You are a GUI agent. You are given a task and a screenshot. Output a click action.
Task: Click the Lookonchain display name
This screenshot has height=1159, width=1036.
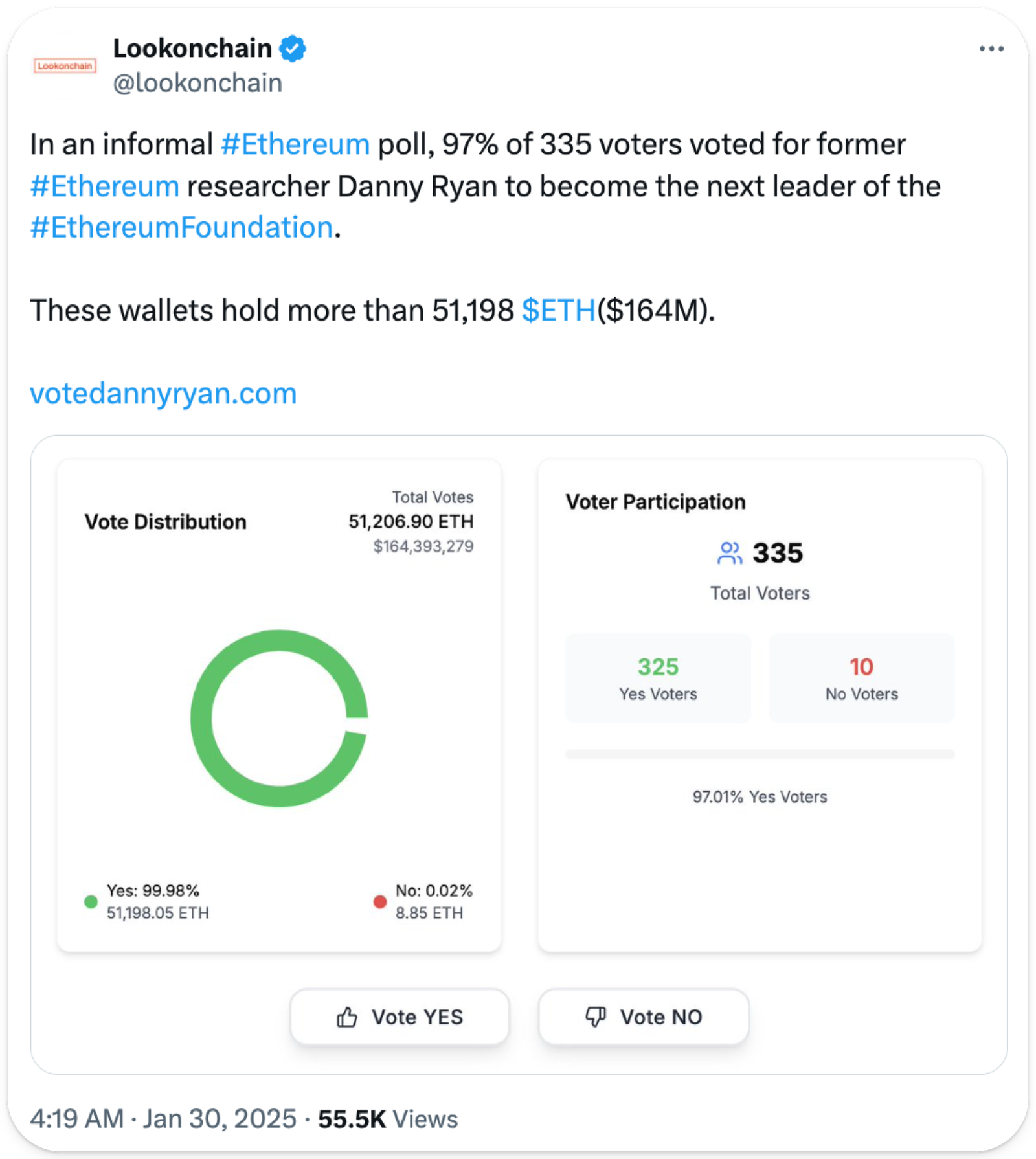[x=192, y=49]
